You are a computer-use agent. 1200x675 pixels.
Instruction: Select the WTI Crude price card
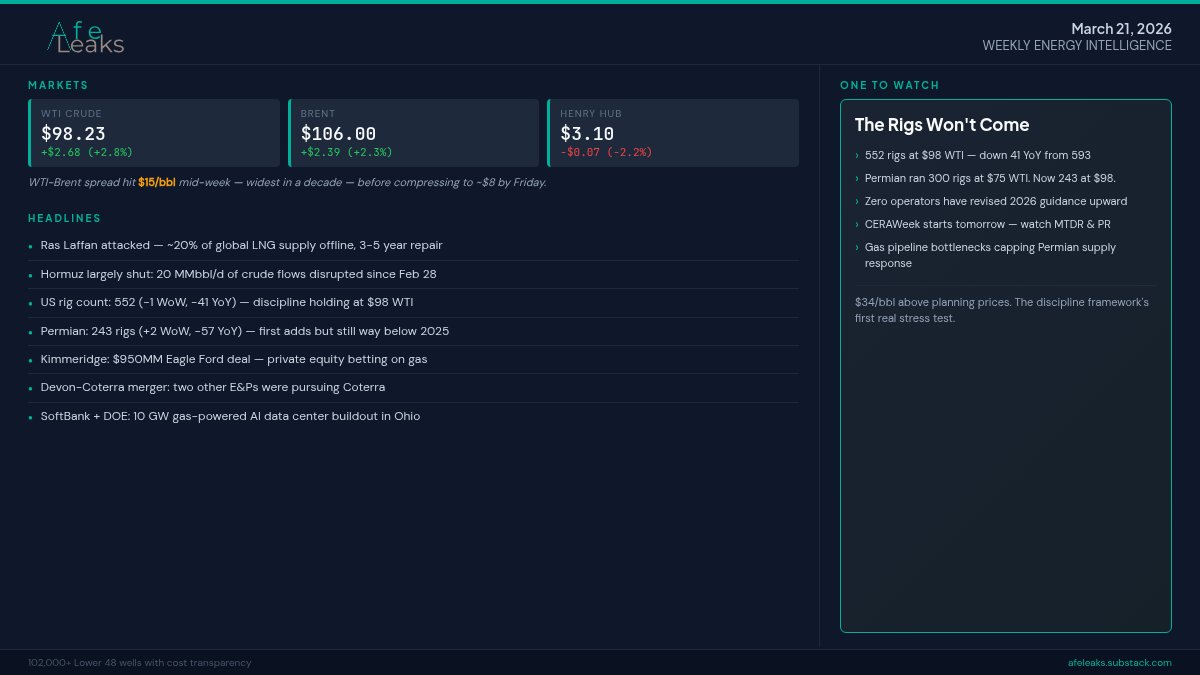[154, 133]
